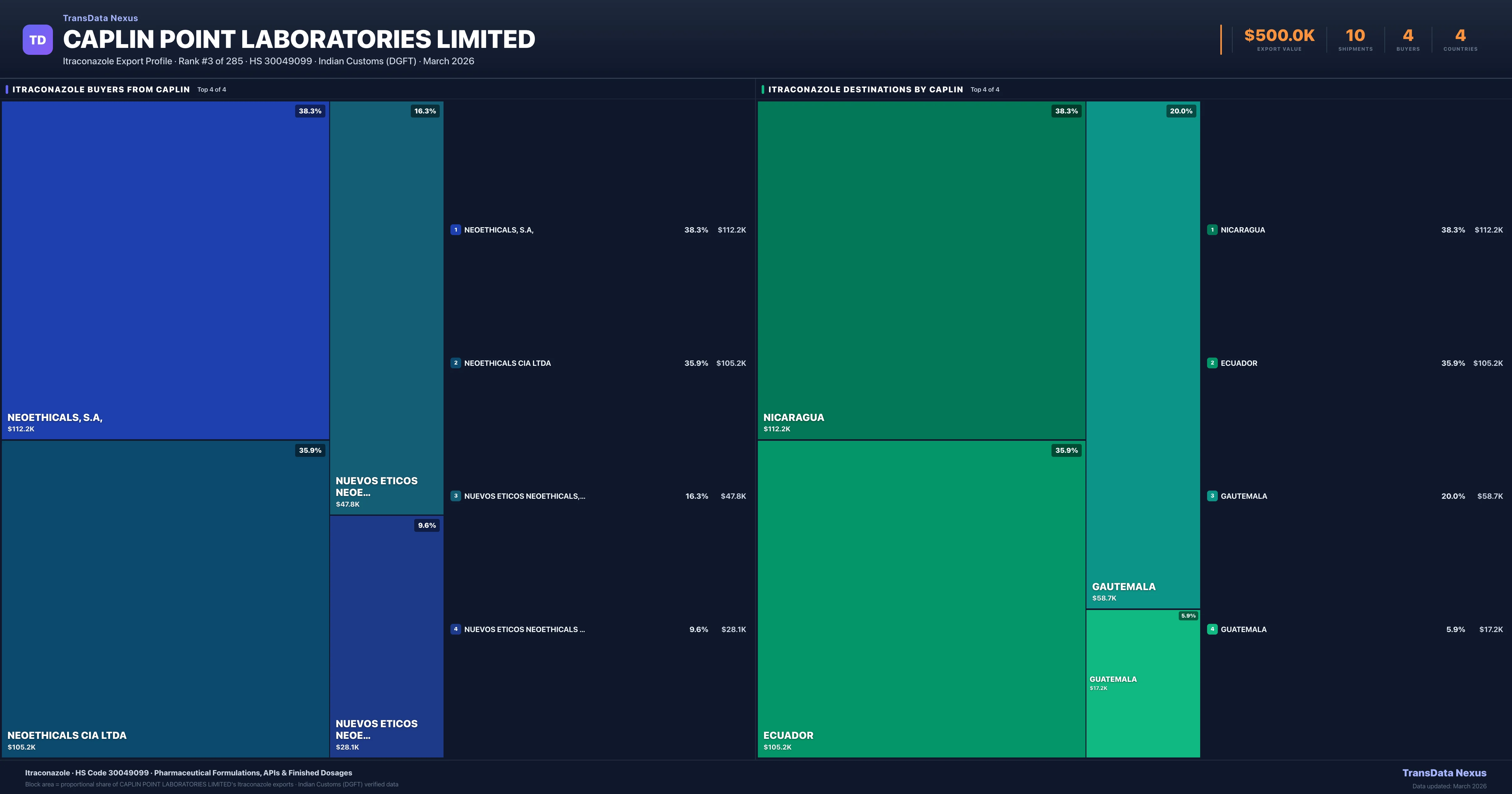Click rank badge 4 in the buyers list
Image resolution: width=1512 pixels, height=794 pixels.
tap(455, 629)
